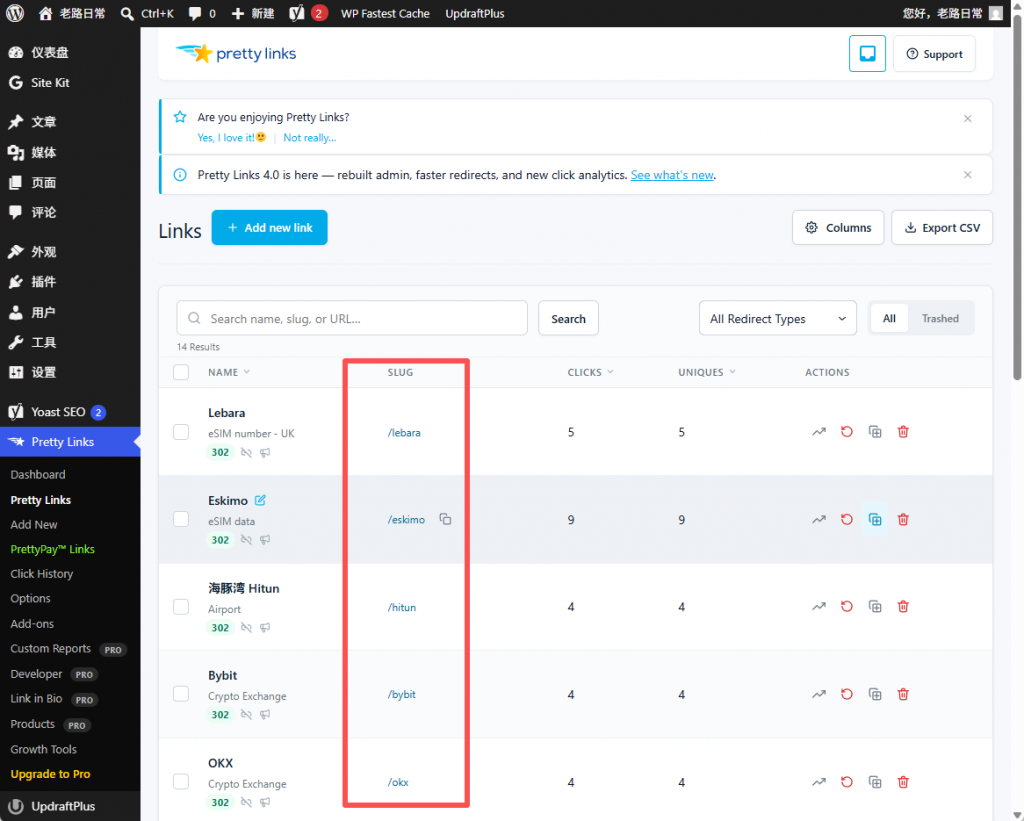Select the Bybit row checkbox
The image size is (1024, 821).
pos(181,694)
